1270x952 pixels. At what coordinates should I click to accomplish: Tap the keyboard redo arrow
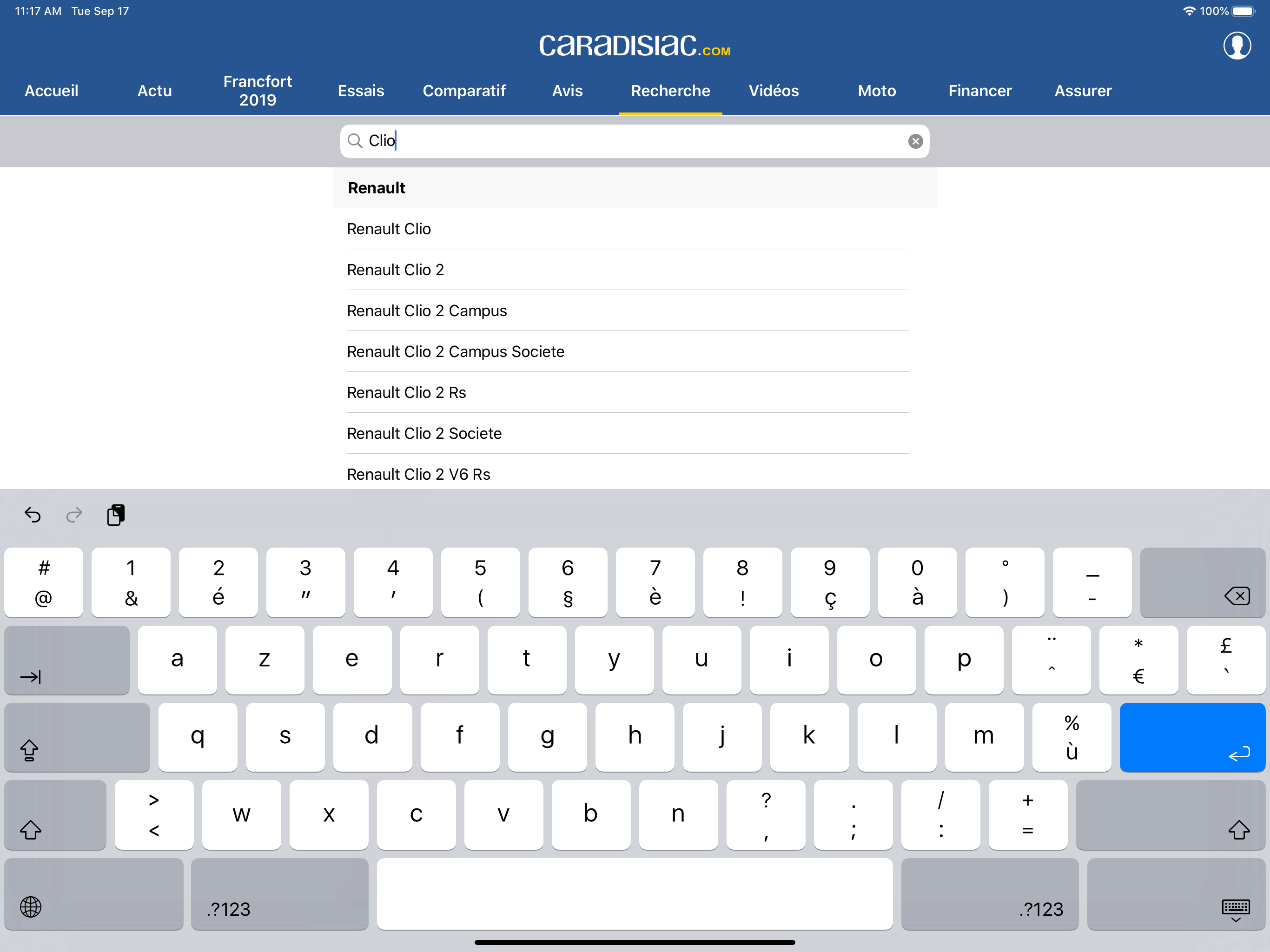click(74, 515)
